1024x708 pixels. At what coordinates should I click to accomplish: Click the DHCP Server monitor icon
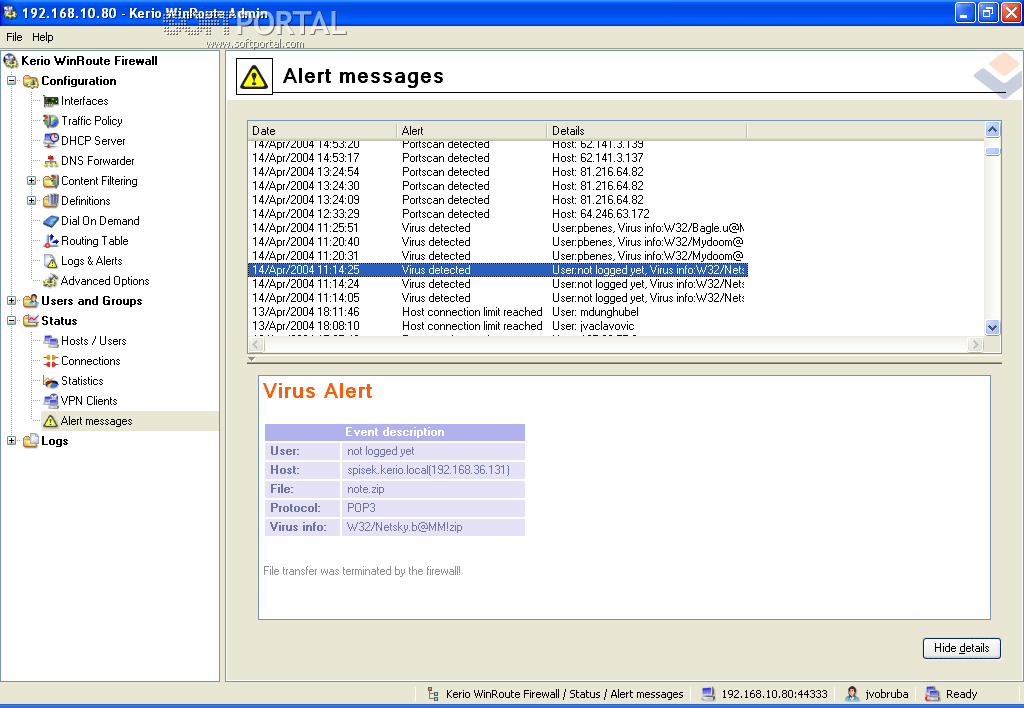point(50,140)
